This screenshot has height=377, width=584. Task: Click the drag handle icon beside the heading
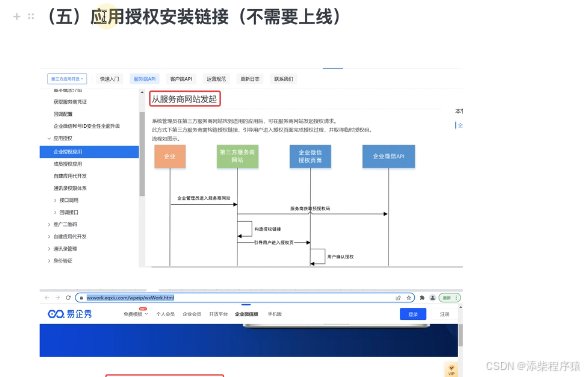point(31,16)
